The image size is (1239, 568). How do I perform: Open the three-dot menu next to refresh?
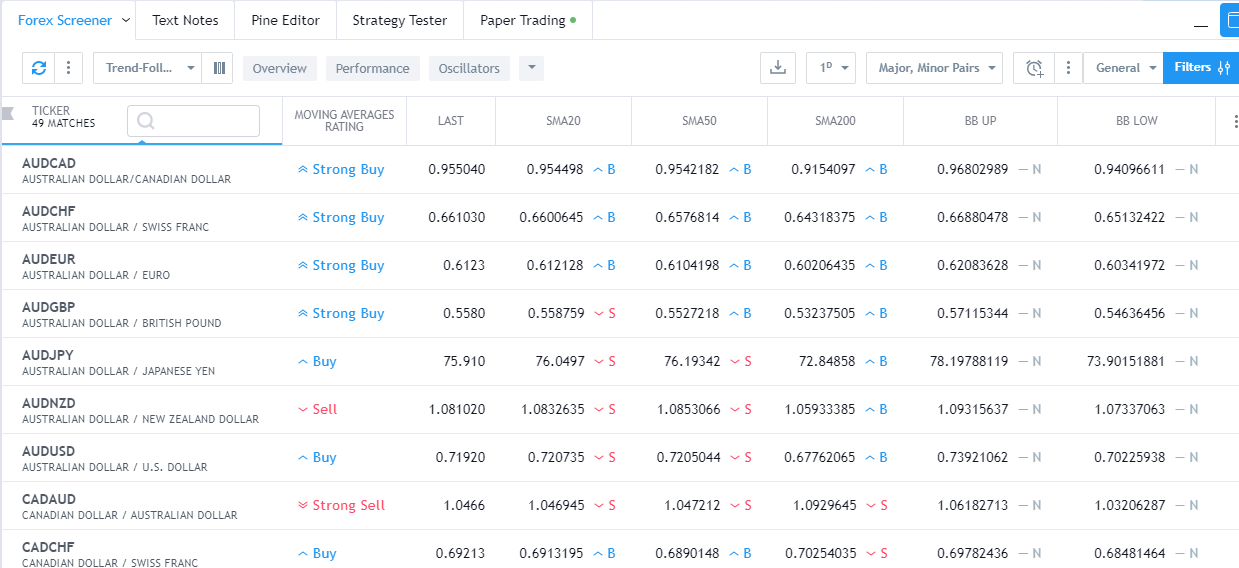pyautogui.click(x=68, y=68)
